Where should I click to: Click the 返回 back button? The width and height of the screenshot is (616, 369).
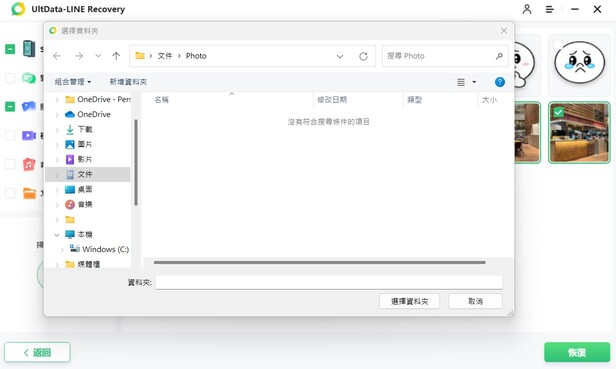37,352
